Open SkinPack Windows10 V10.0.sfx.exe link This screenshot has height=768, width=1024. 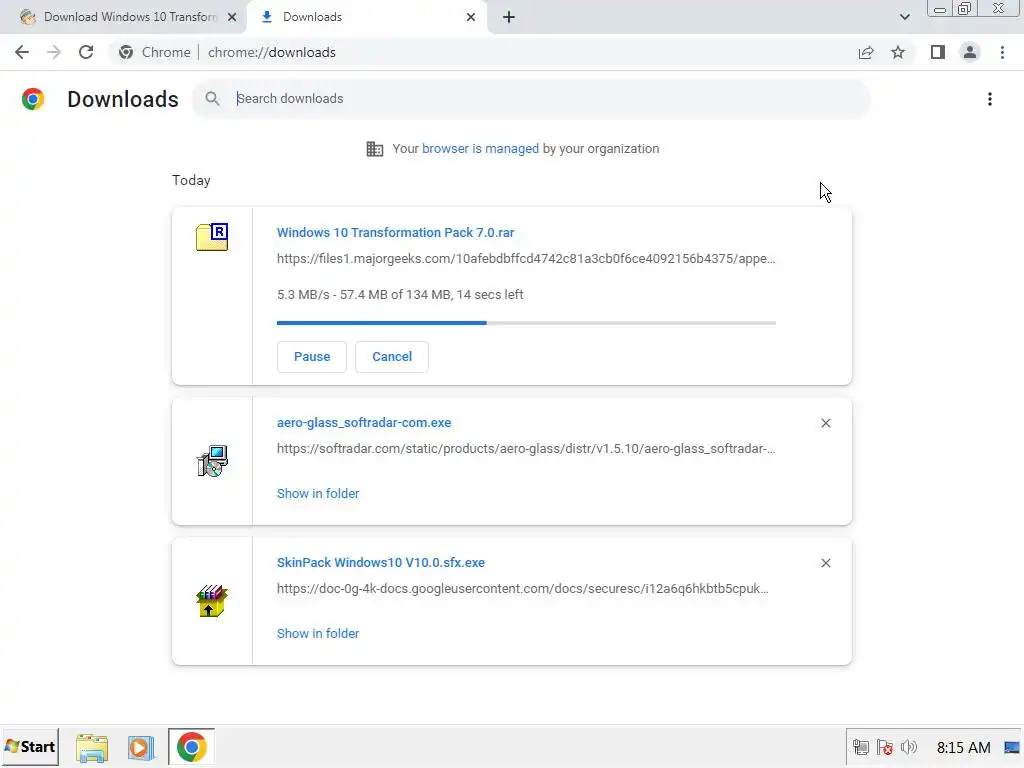(x=381, y=562)
